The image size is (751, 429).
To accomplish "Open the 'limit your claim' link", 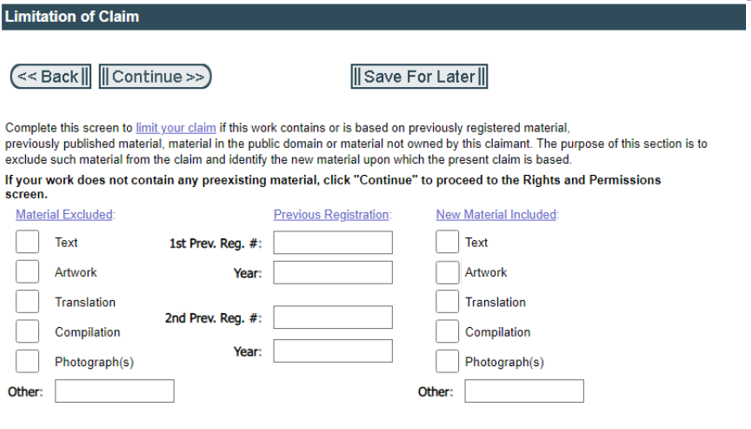I will tap(176, 128).
